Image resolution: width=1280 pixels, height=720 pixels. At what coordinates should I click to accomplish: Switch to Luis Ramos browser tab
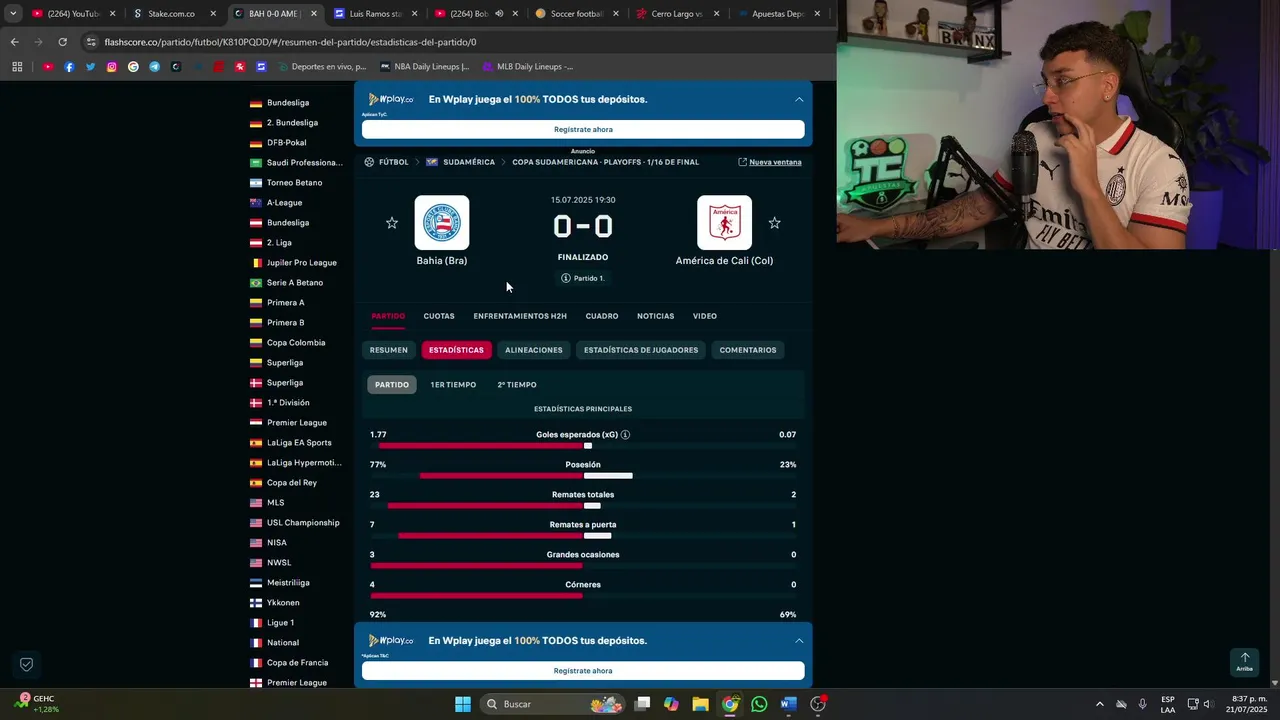pos(376,14)
